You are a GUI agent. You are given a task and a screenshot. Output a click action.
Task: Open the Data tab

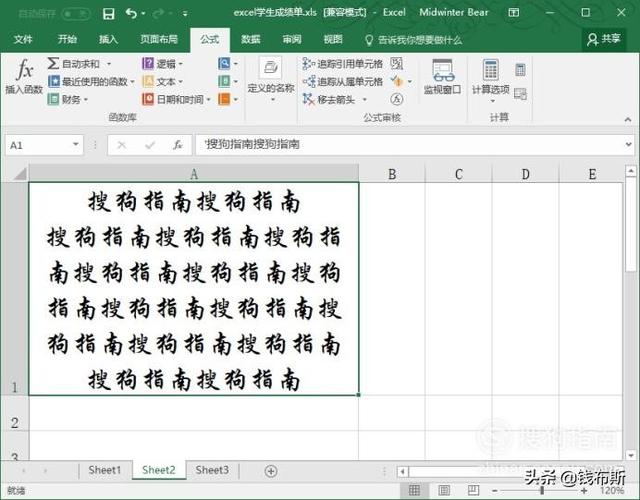(x=250, y=39)
